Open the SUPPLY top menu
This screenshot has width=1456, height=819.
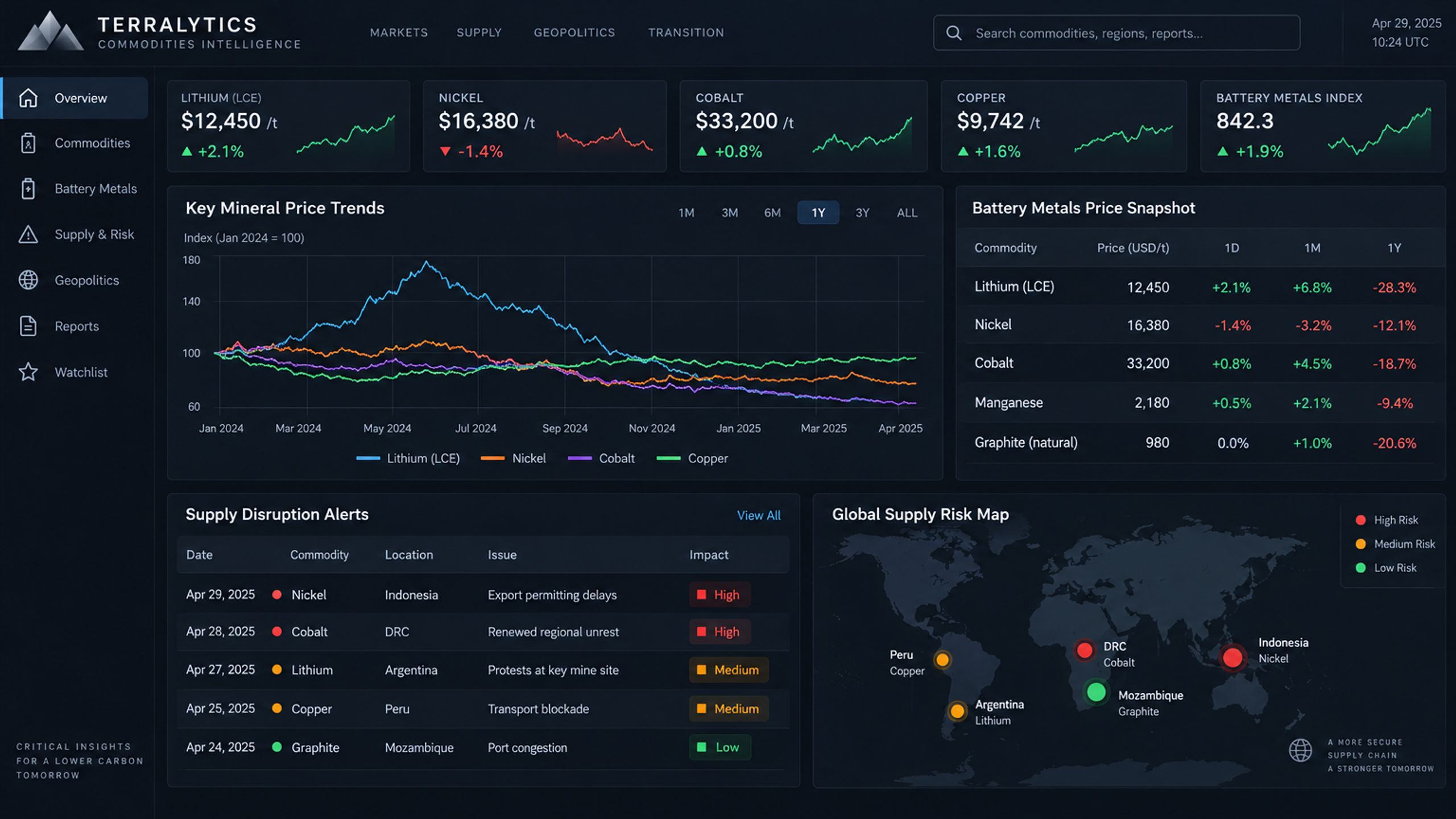click(479, 33)
